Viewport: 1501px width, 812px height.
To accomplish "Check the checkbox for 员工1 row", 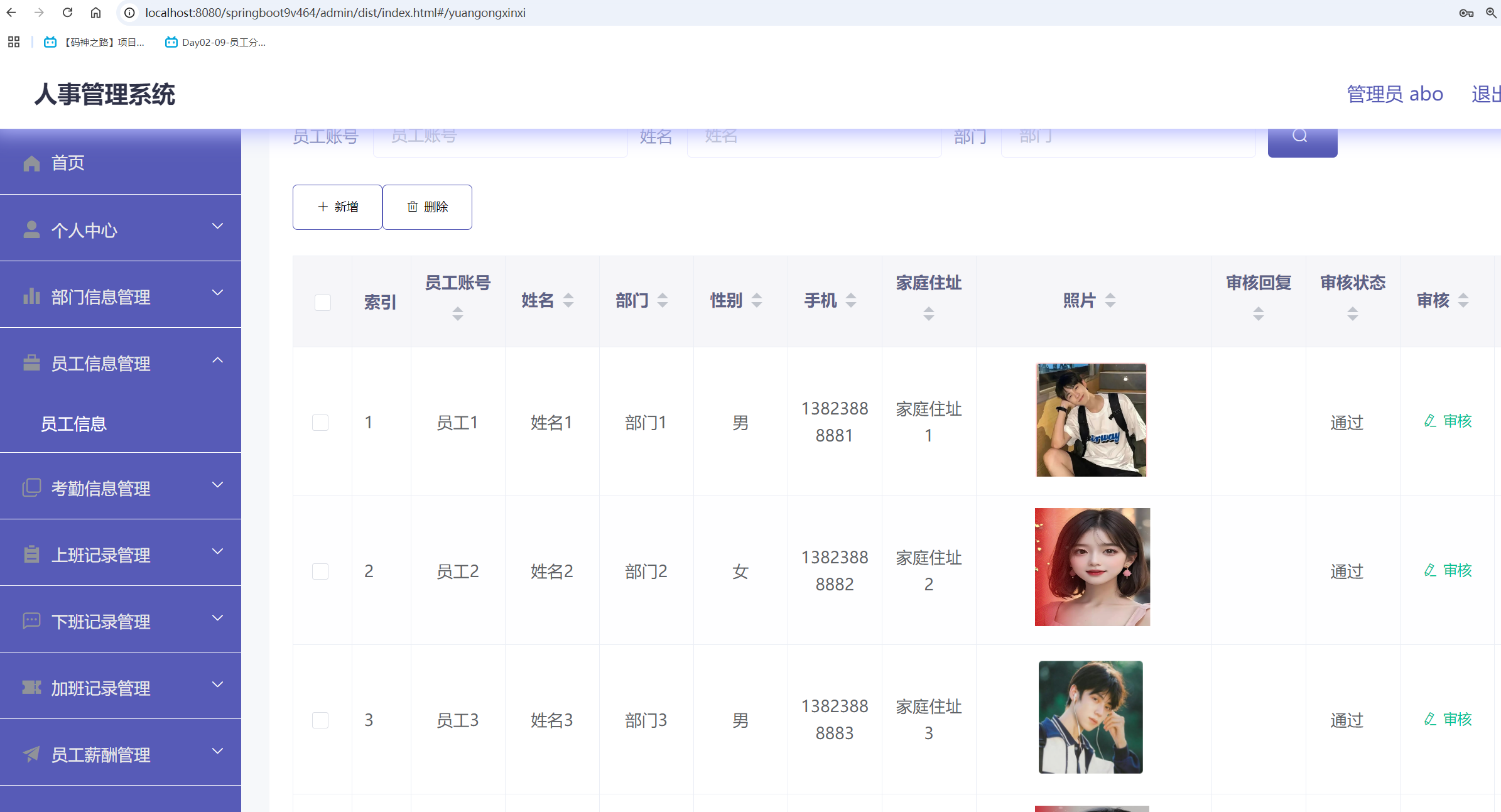I will (320, 423).
